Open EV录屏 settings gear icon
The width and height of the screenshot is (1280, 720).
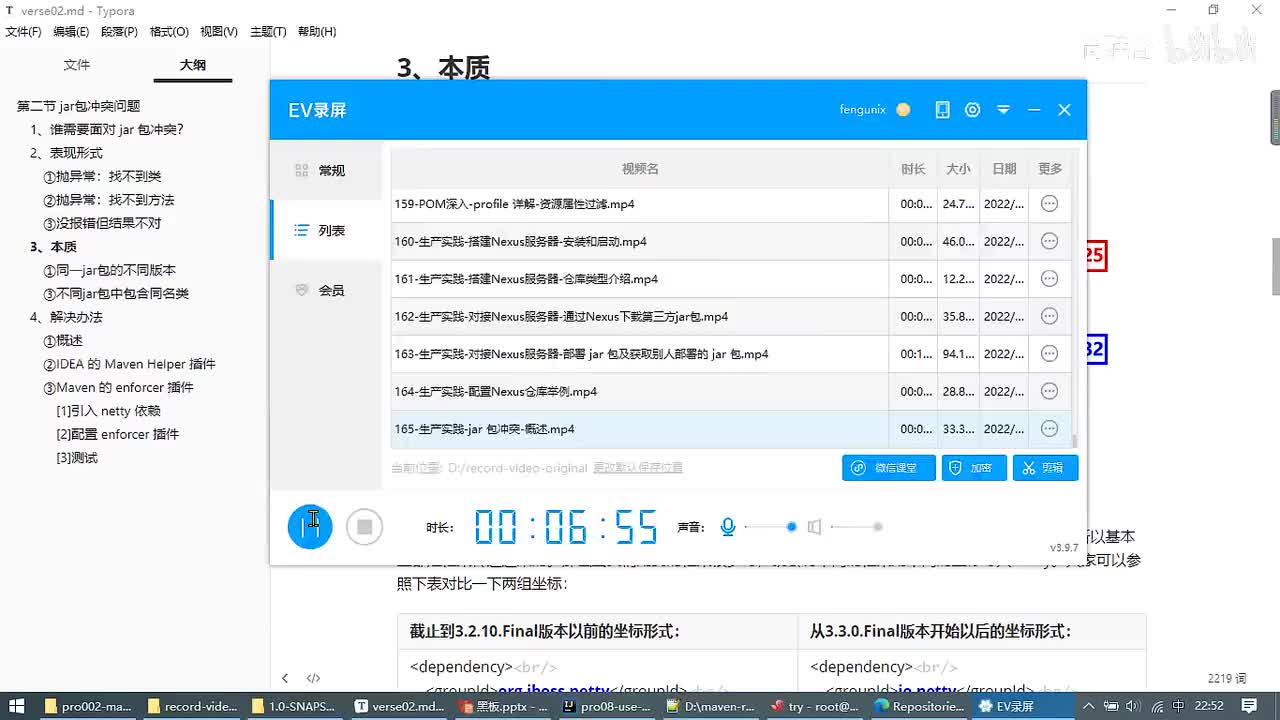coord(972,110)
